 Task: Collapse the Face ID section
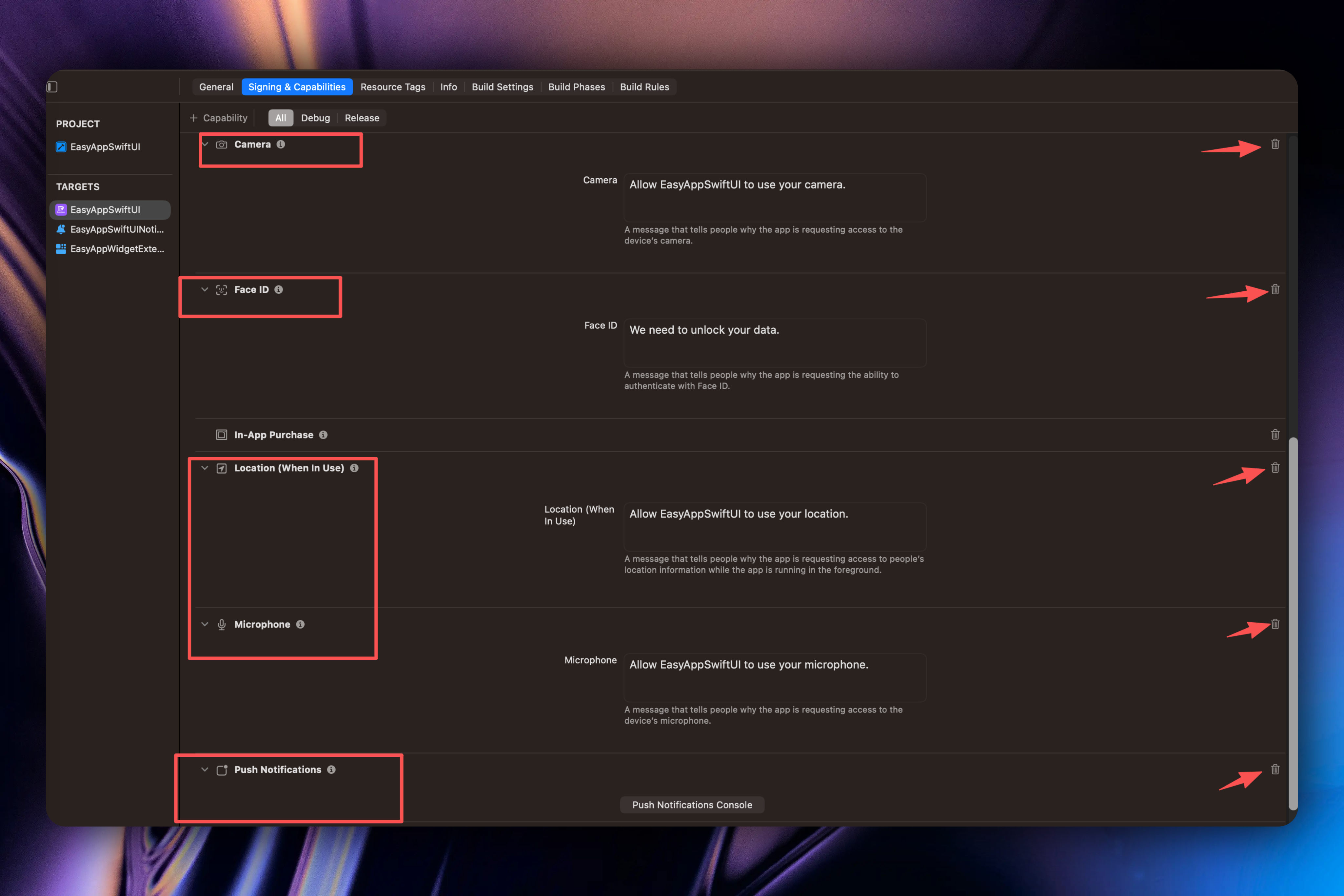coord(205,290)
